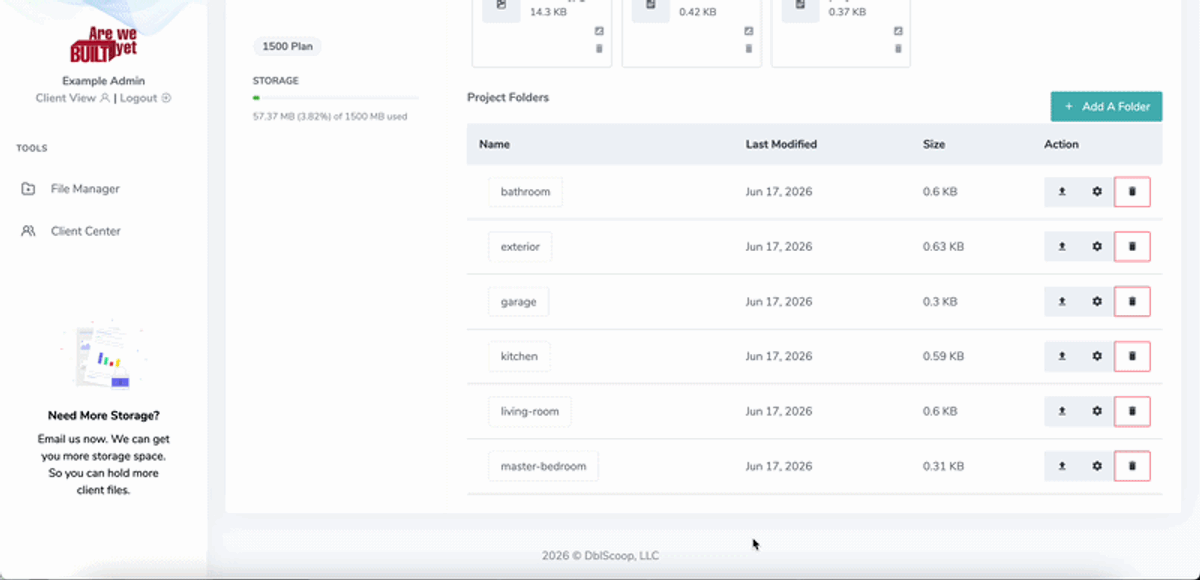
Task: Open File Manager from the sidebar
Action: (70, 189)
